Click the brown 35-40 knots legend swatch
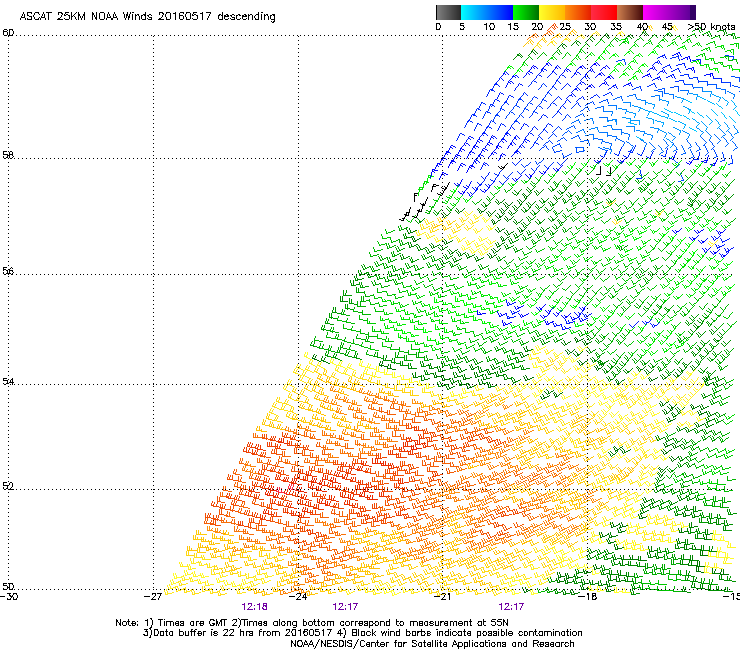Viewport: 740px width, 650px height. 630,12
